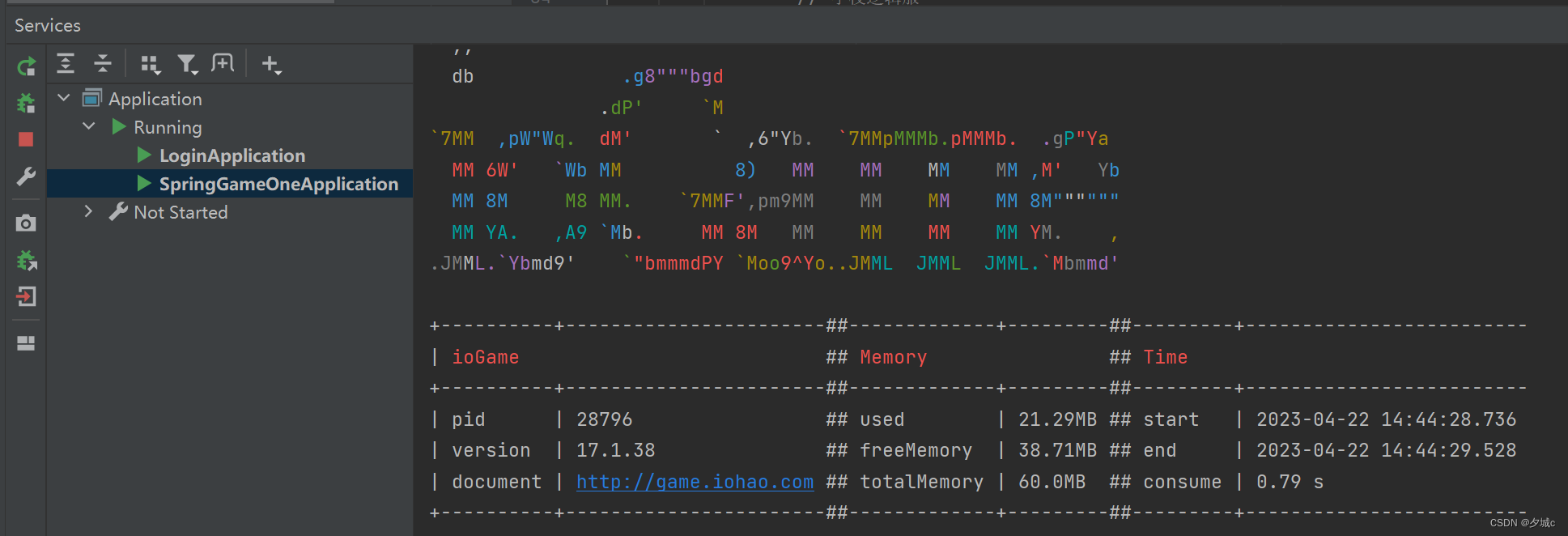Click the Memory column header
The width and height of the screenshot is (1568, 536).
[x=894, y=357]
